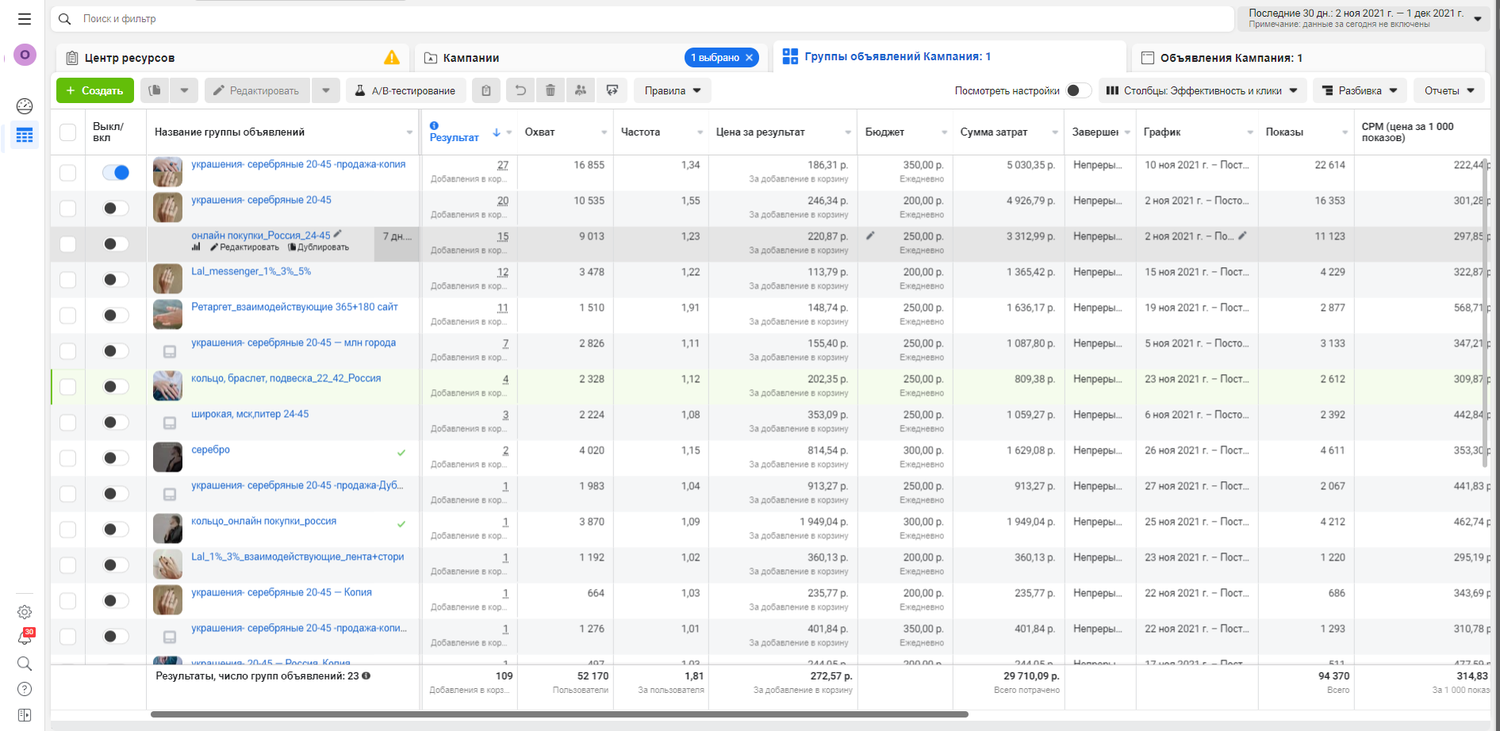1500x731 pixels.
Task: Click the horizontal scrollbar at bottom
Action: pyautogui.click(x=559, y=714)
